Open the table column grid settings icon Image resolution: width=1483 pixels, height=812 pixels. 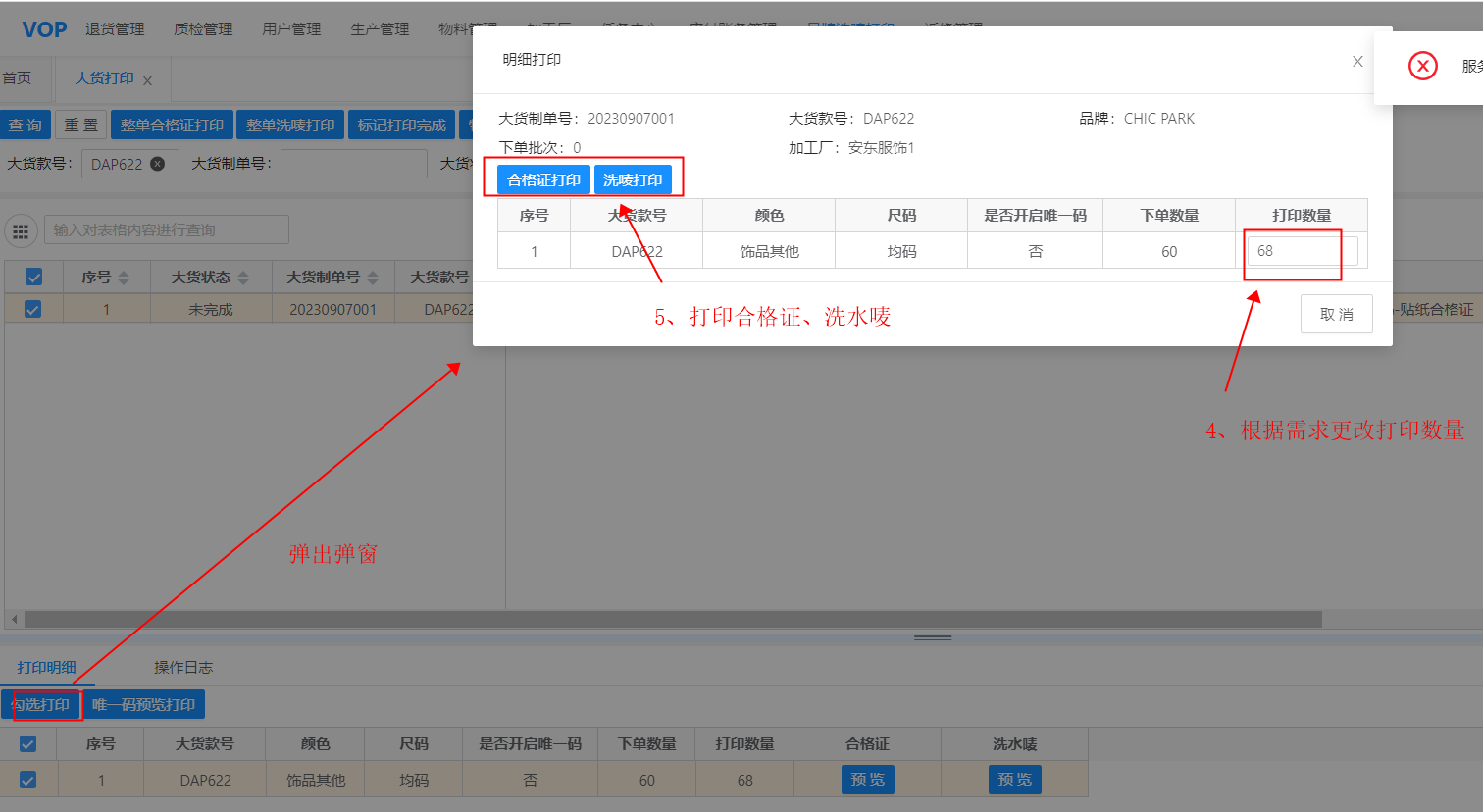(21, 231)
